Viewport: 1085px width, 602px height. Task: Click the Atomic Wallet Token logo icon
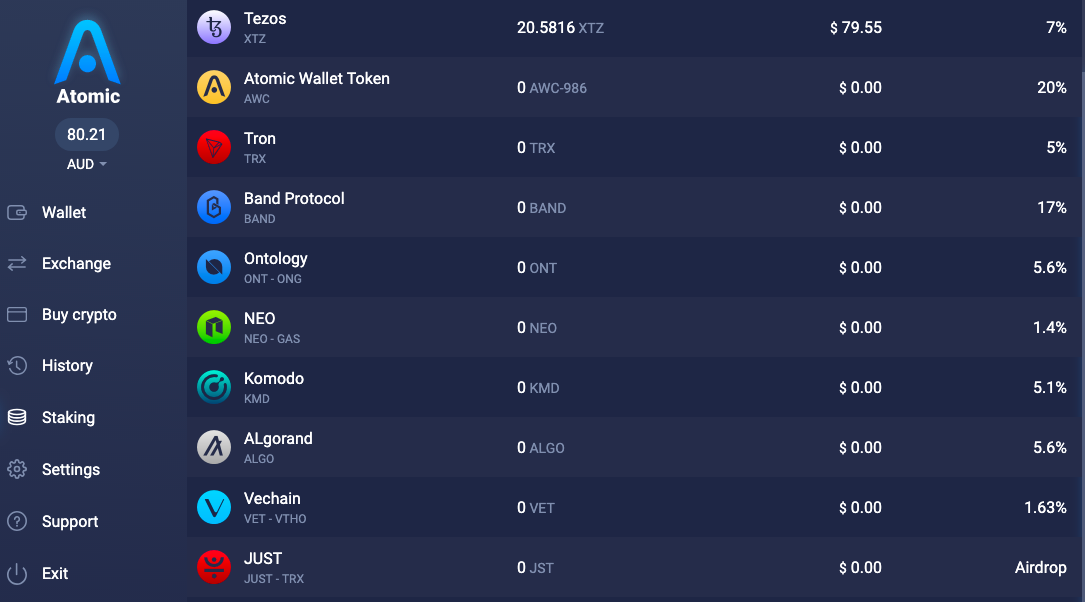214,88
